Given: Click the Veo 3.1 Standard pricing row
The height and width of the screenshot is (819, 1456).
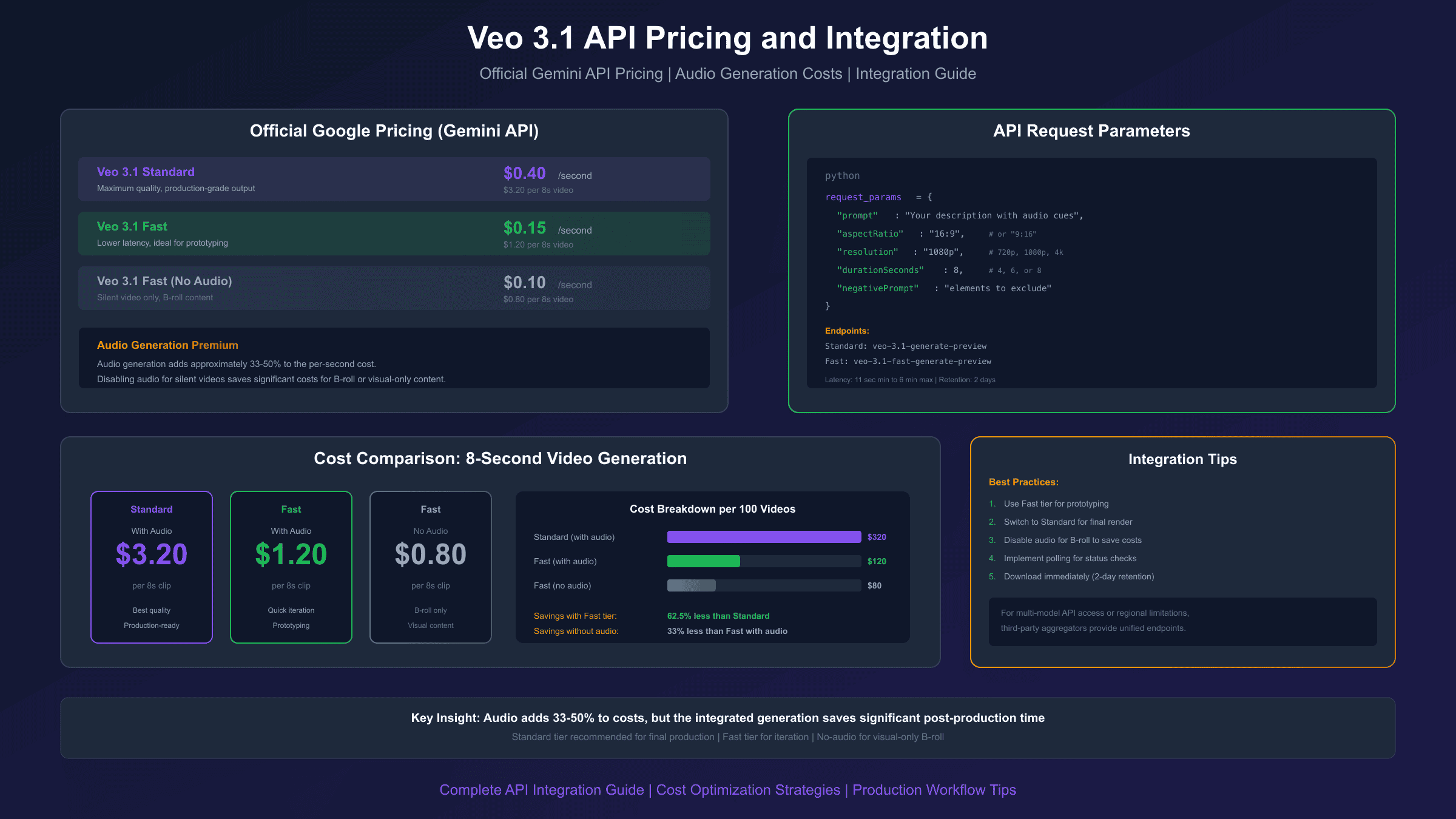Looking at the screenshot, I should tap(394, 179).
